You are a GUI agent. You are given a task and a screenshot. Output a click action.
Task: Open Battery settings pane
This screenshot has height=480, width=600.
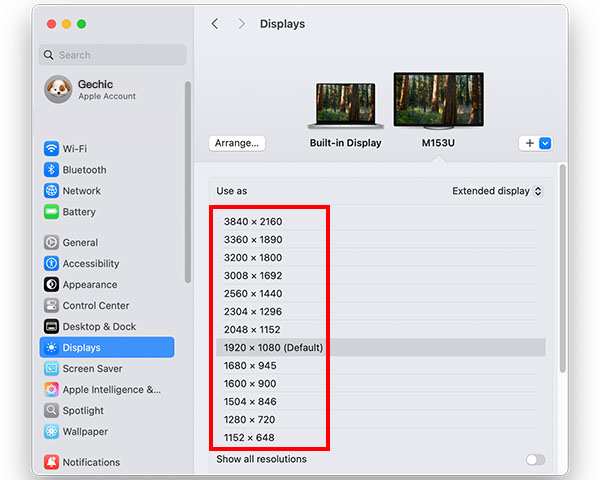point(107,211)
